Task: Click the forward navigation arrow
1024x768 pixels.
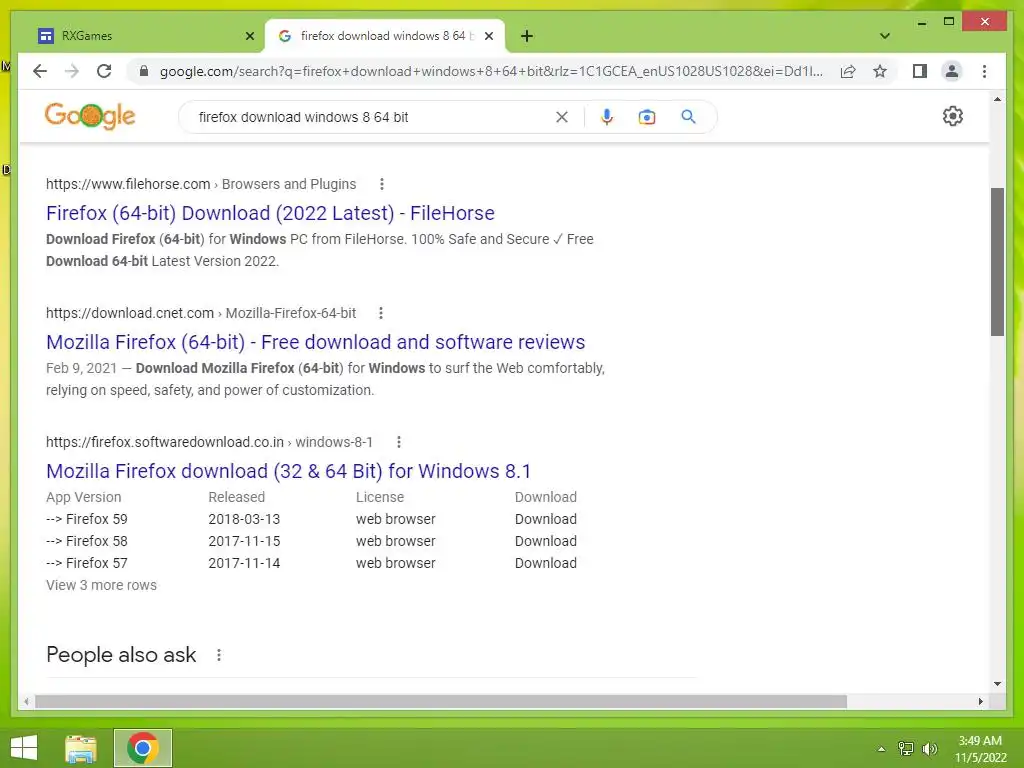Action: [72, 71]
